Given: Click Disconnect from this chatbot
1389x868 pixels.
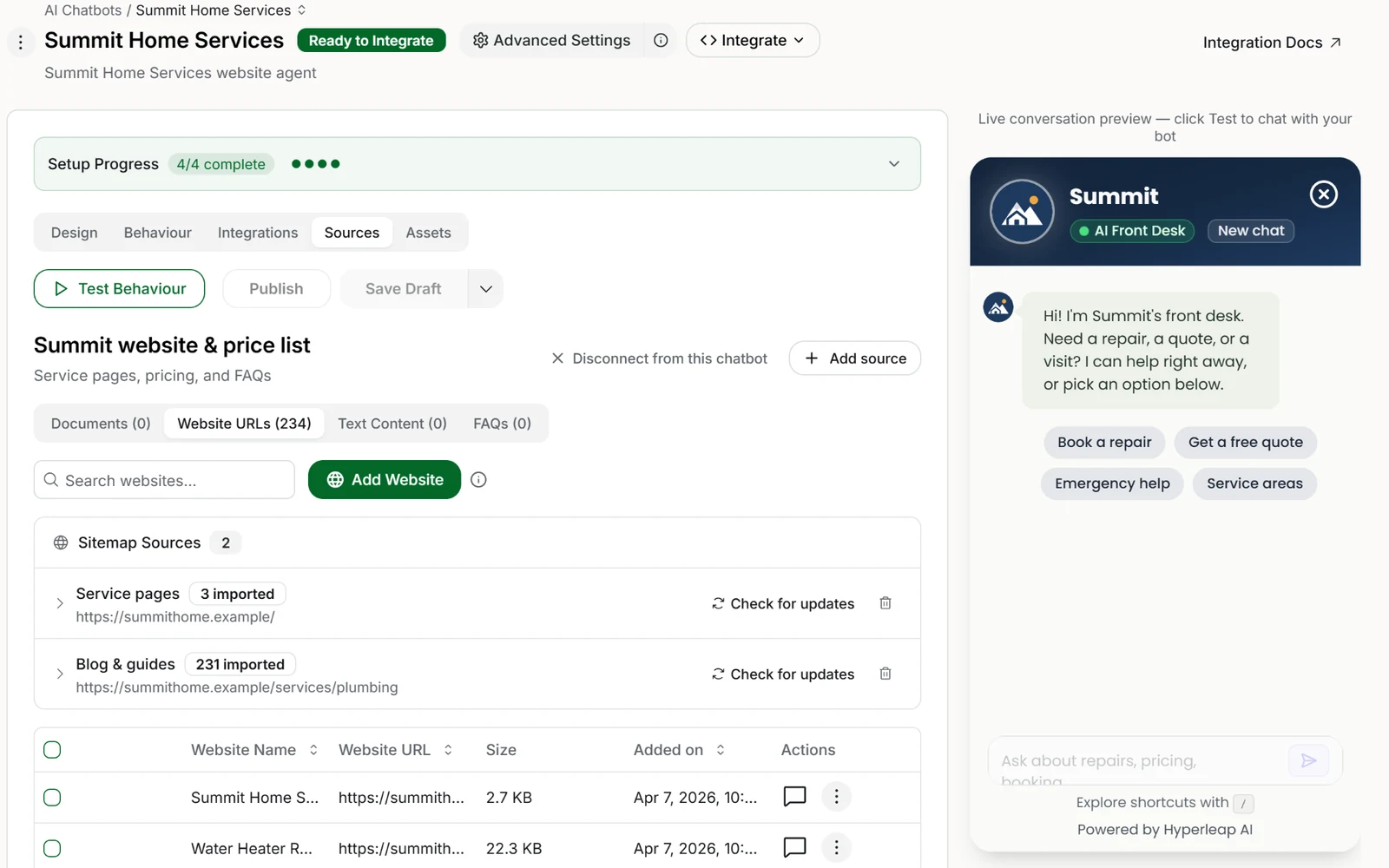Looking at the screenshot, I should tap(659, 358).
